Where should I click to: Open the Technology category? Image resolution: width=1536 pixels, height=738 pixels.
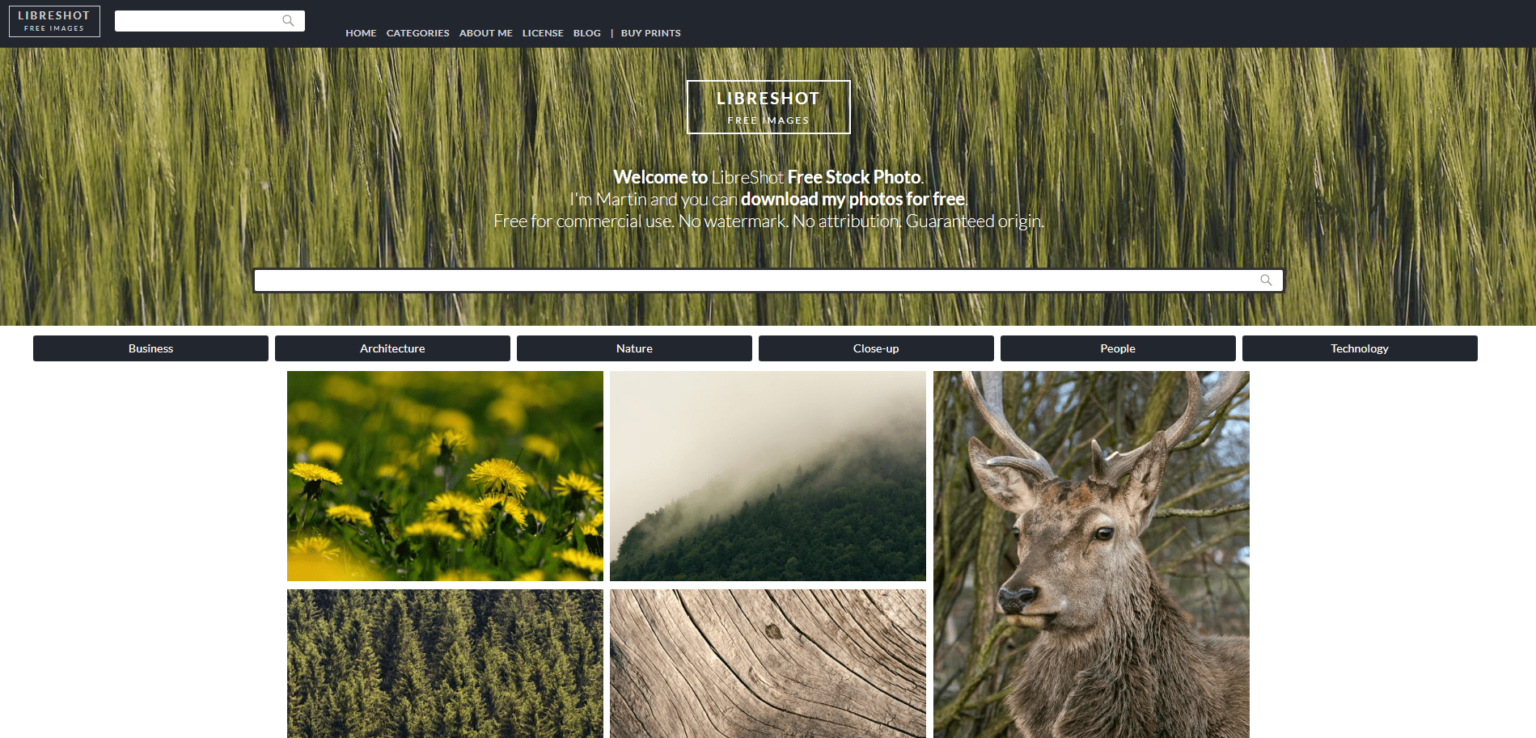(1359, 348)
